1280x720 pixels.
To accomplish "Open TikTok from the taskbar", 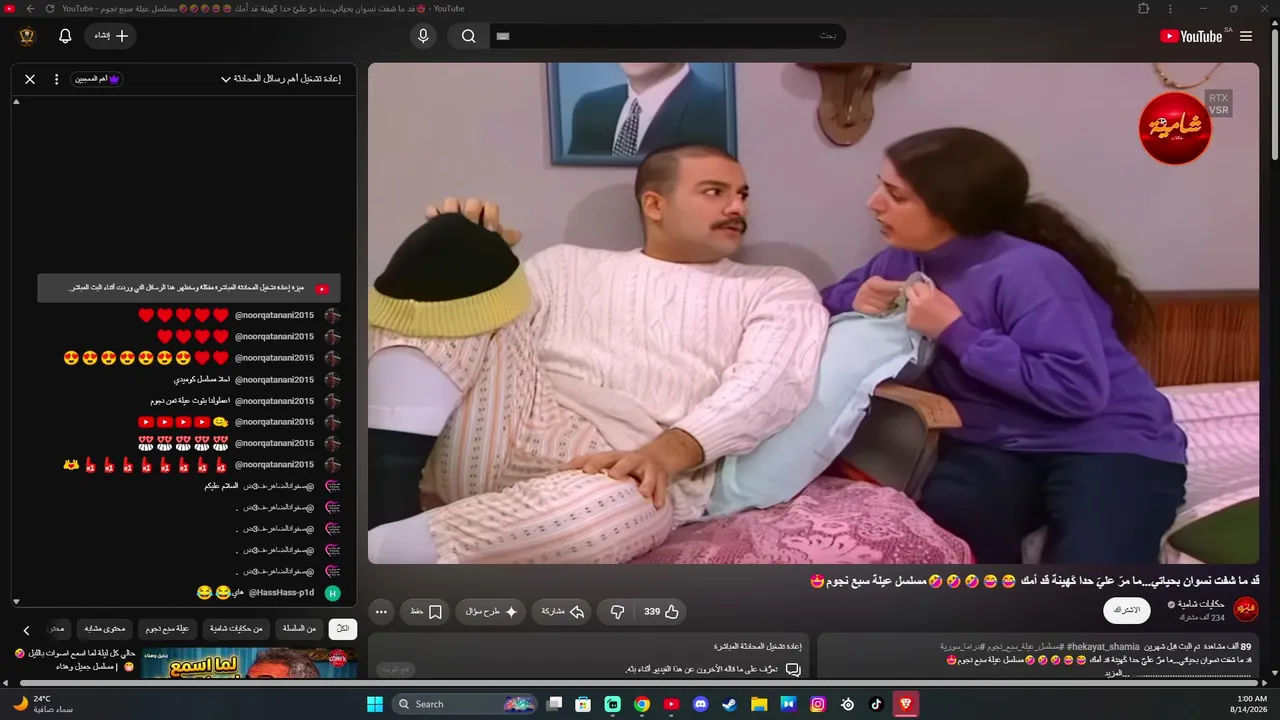I will [x=877, y=704].
